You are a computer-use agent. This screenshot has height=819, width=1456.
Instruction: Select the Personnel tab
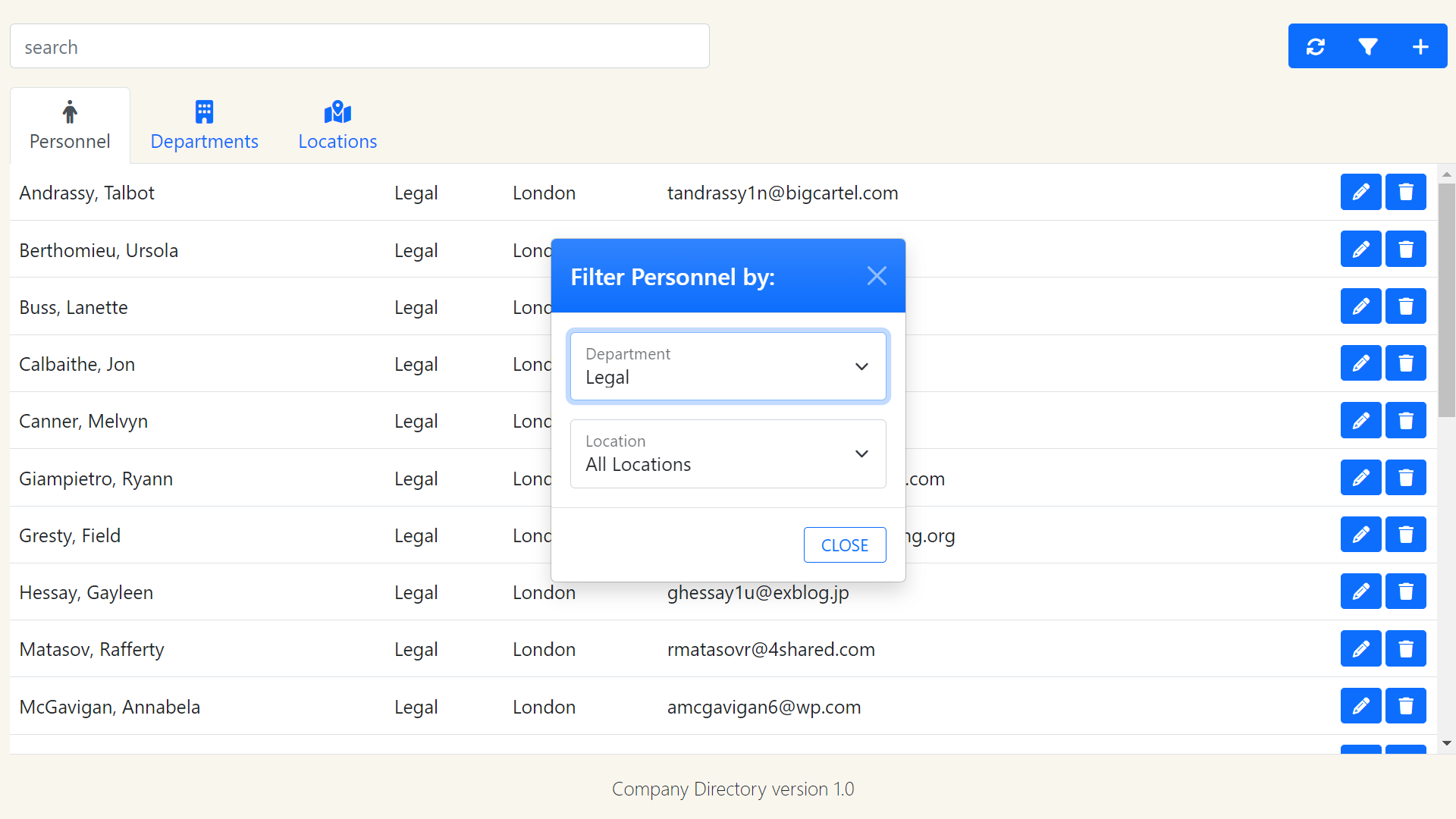[70, 126]
